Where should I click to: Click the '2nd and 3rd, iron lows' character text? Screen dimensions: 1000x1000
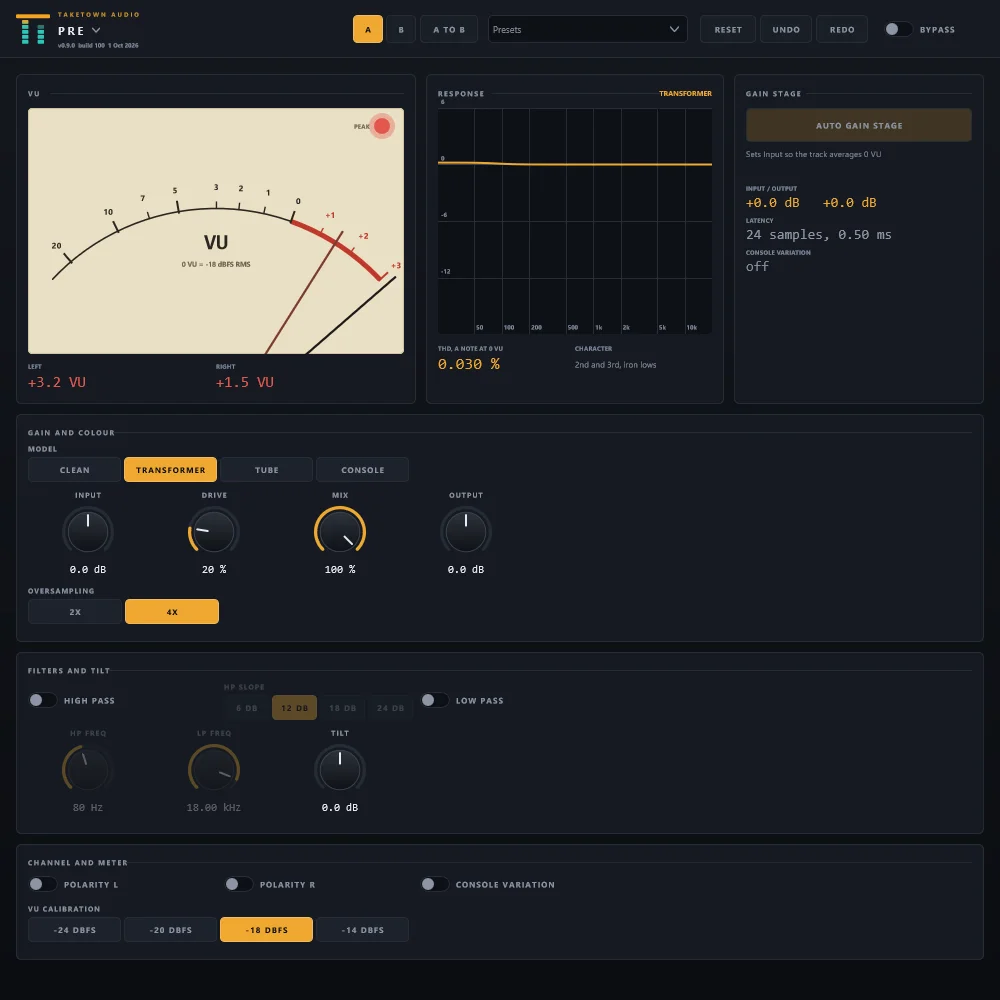tap(615, 365)
